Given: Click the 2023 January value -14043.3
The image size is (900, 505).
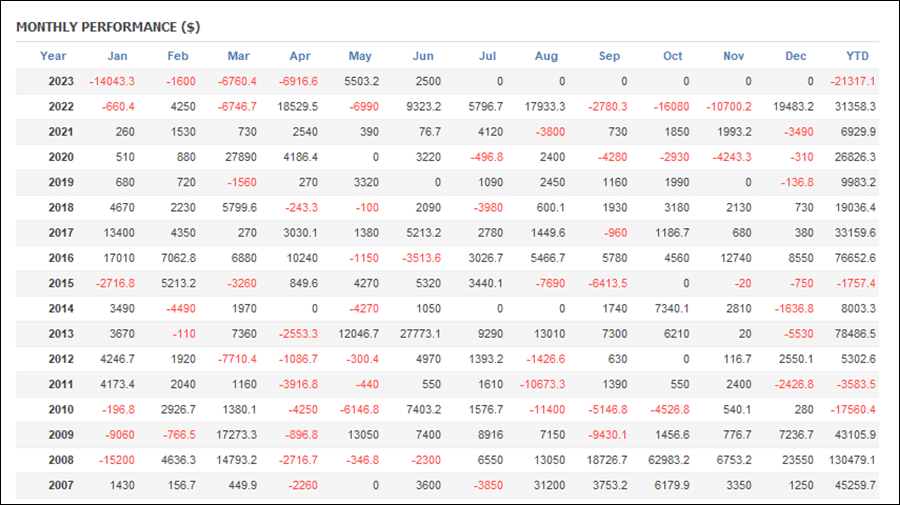Looking at the screenshot, I should click(112, 81).
